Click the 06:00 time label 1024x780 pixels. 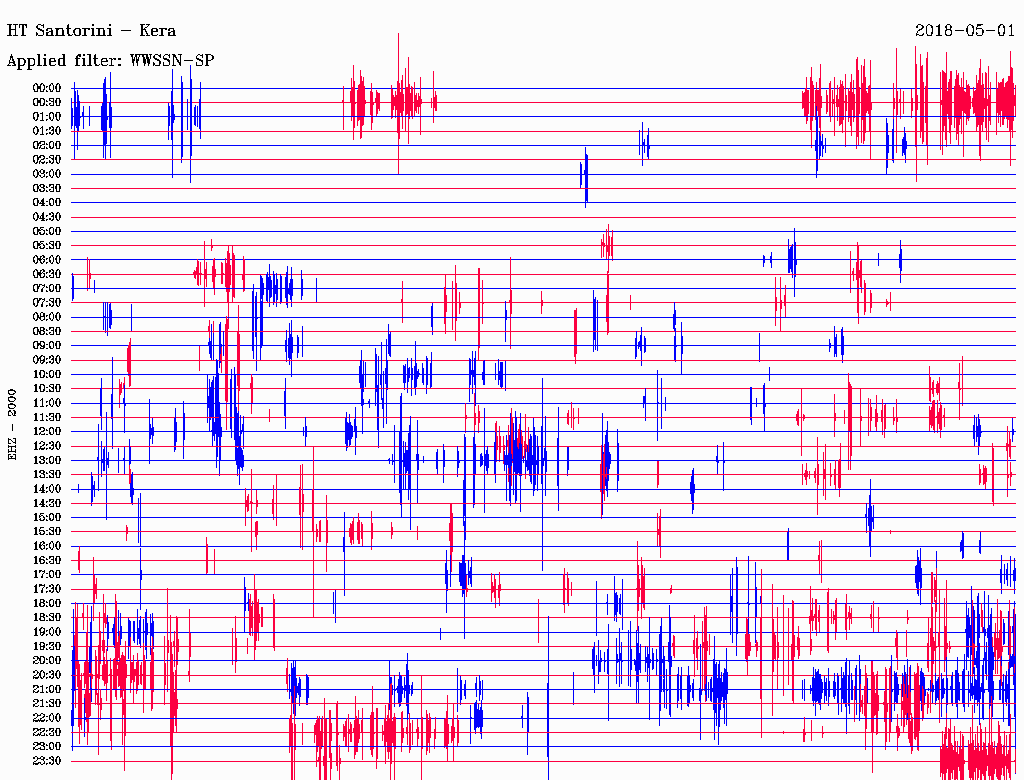tap(48, 260)
